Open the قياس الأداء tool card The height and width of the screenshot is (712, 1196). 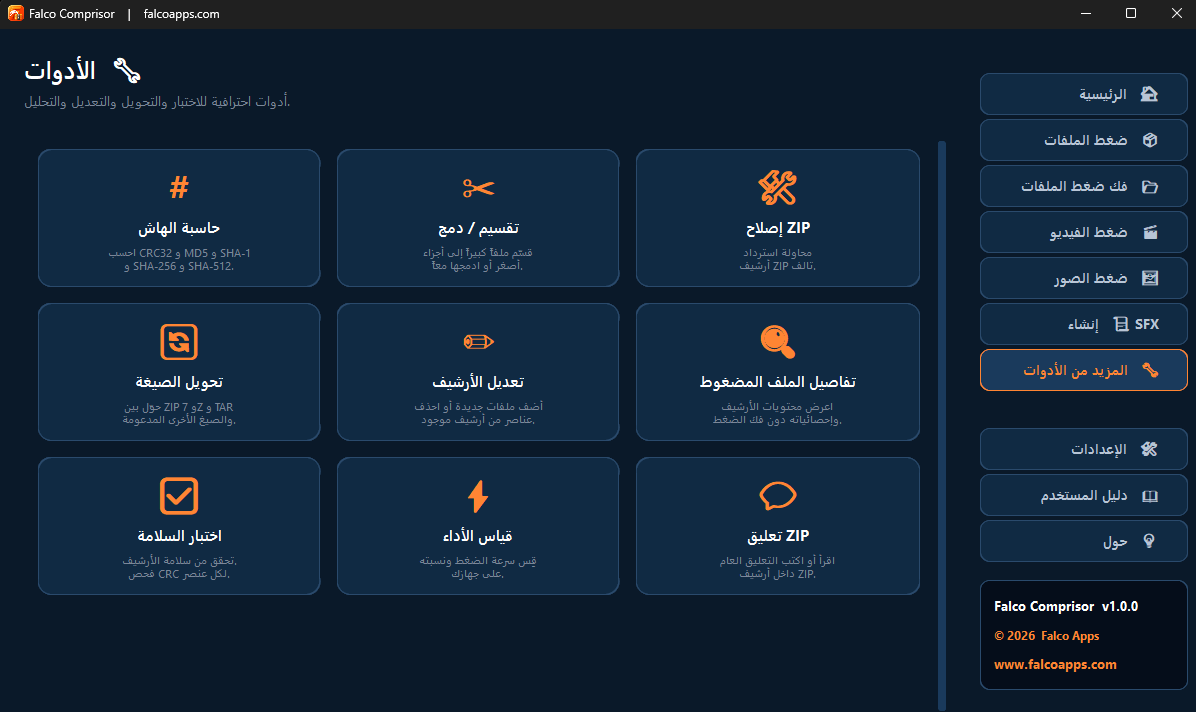click(478, 527)
